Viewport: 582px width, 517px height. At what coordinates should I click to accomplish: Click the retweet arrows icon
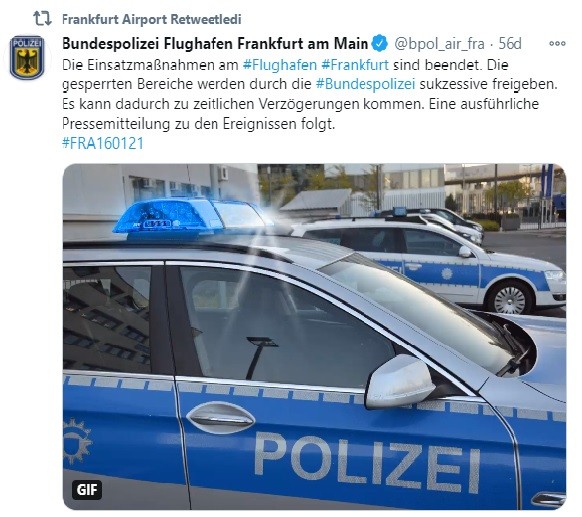pos(42,18)
